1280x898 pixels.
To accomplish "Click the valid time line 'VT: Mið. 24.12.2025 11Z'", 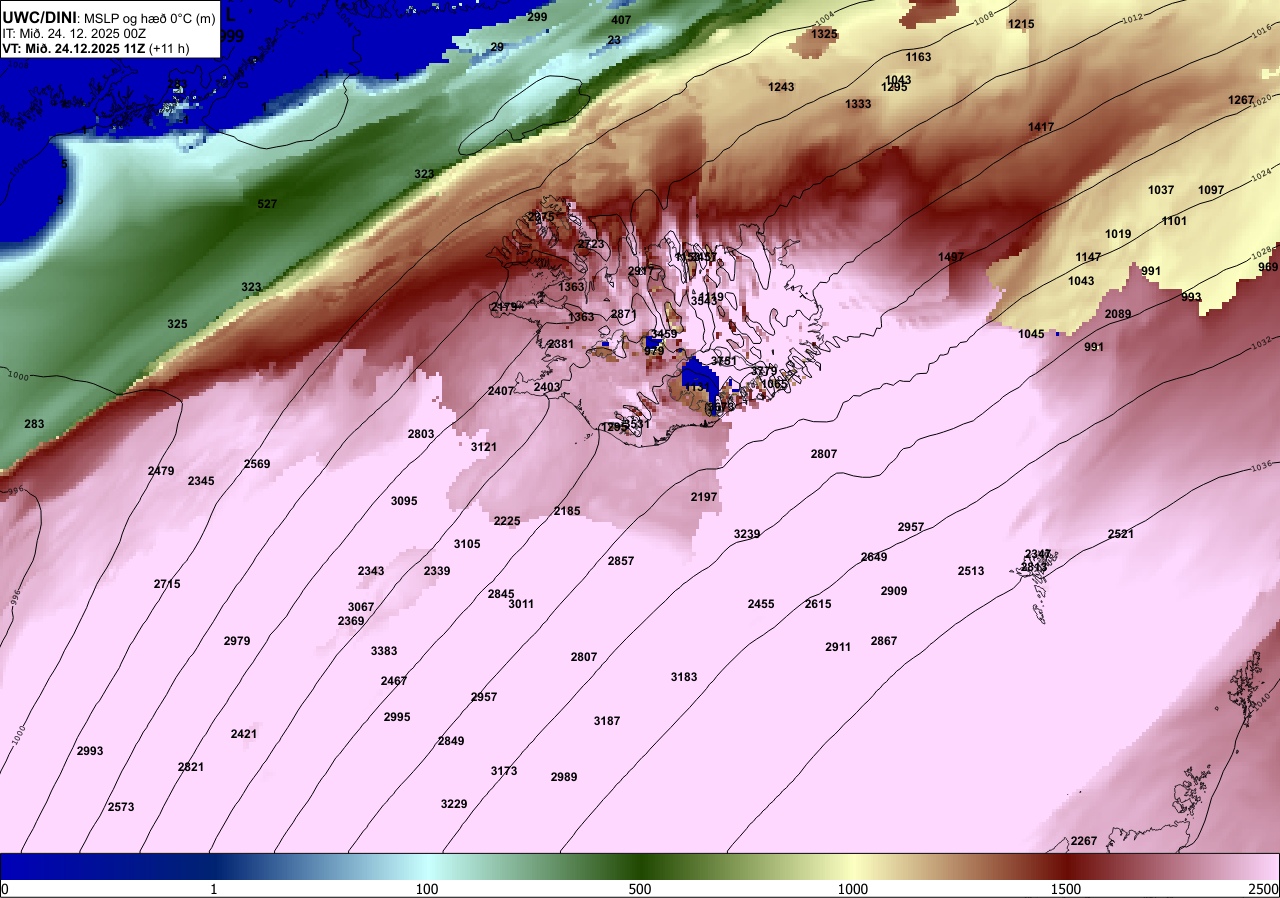I will (x=75, y=47).
